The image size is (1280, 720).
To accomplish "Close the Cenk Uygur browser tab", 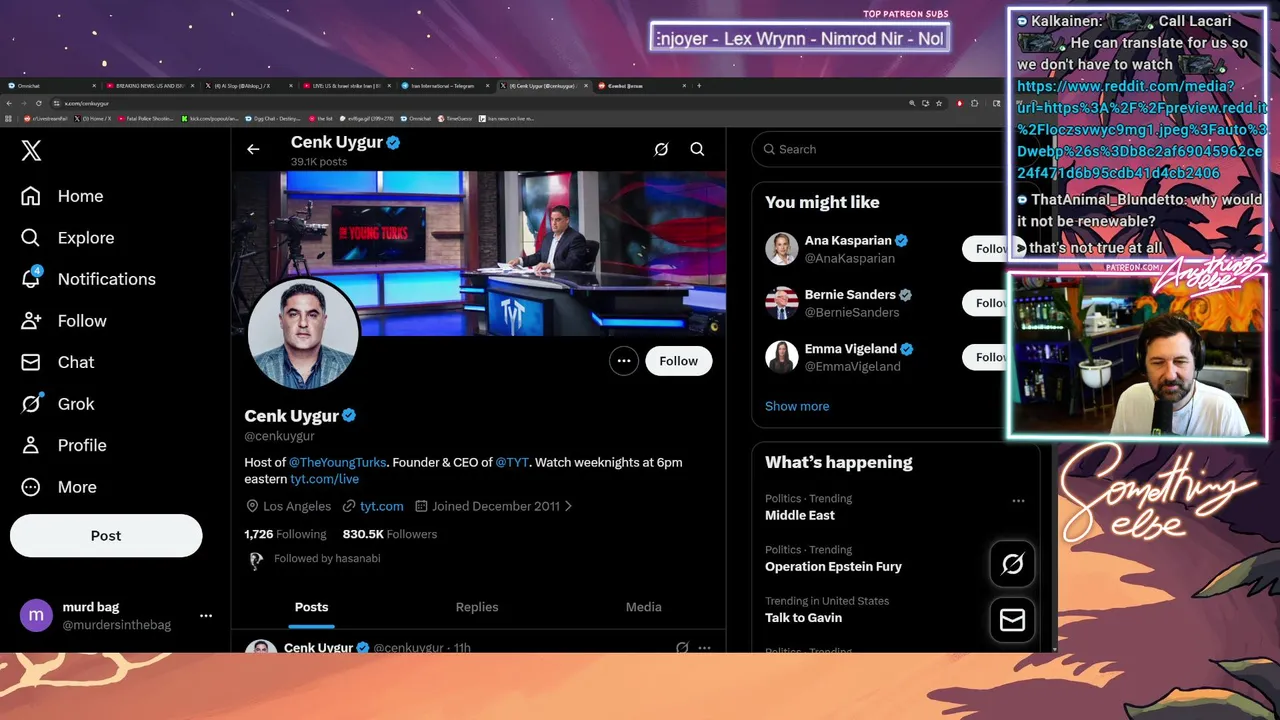I will (x=586, y=86).
